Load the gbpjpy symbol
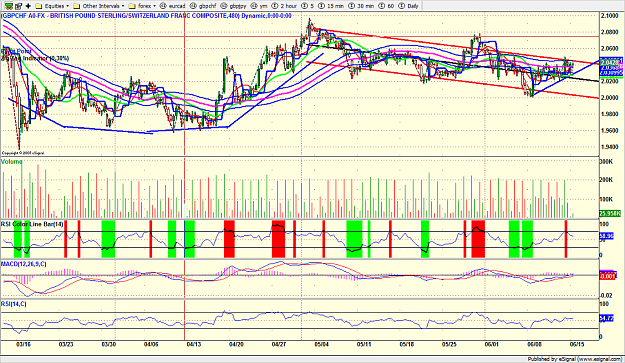 tap(234, 6)
